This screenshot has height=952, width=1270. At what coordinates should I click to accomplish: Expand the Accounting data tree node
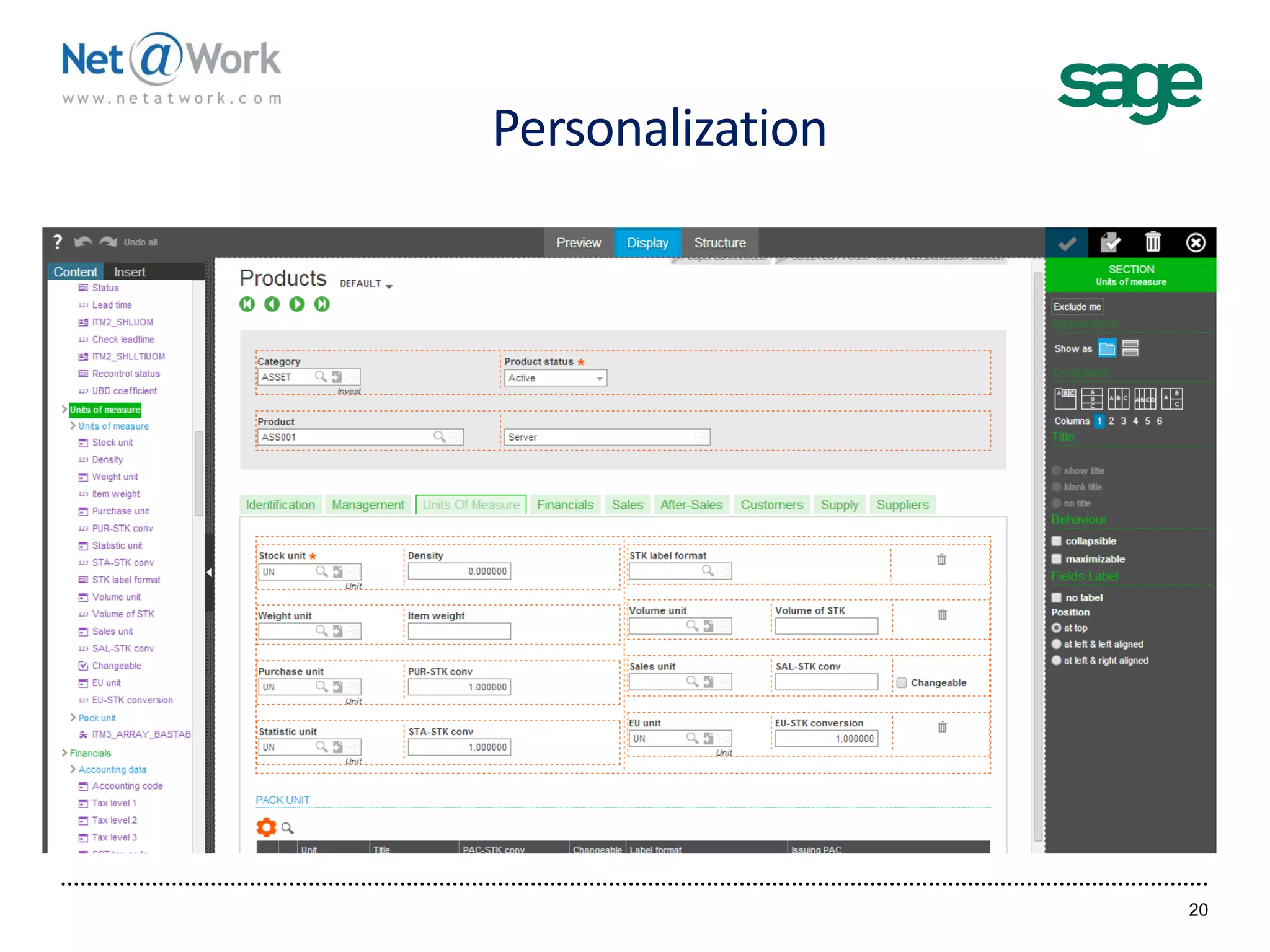click(73, 769)
